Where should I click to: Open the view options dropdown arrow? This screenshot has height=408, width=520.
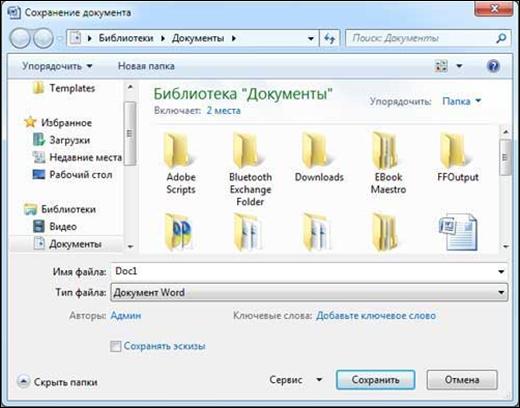click(x=459, y=66)
